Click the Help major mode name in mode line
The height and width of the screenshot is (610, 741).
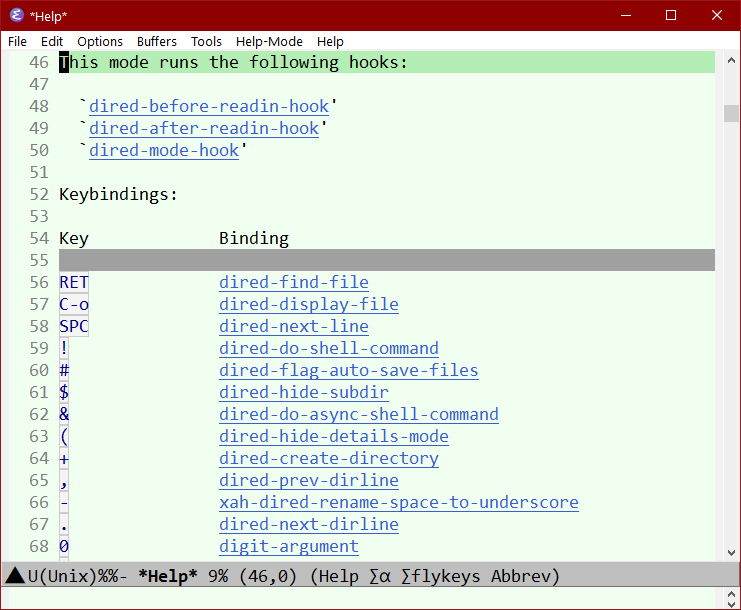click(x=338, y=576)
